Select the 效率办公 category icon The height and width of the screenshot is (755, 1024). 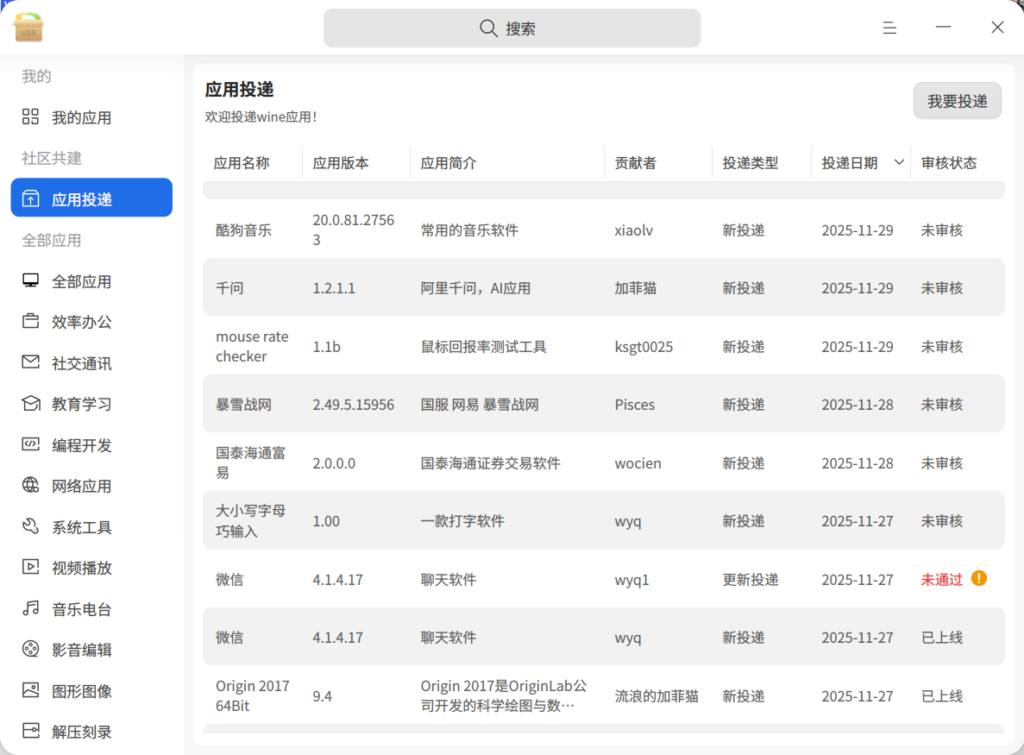[x=31, y=322]
